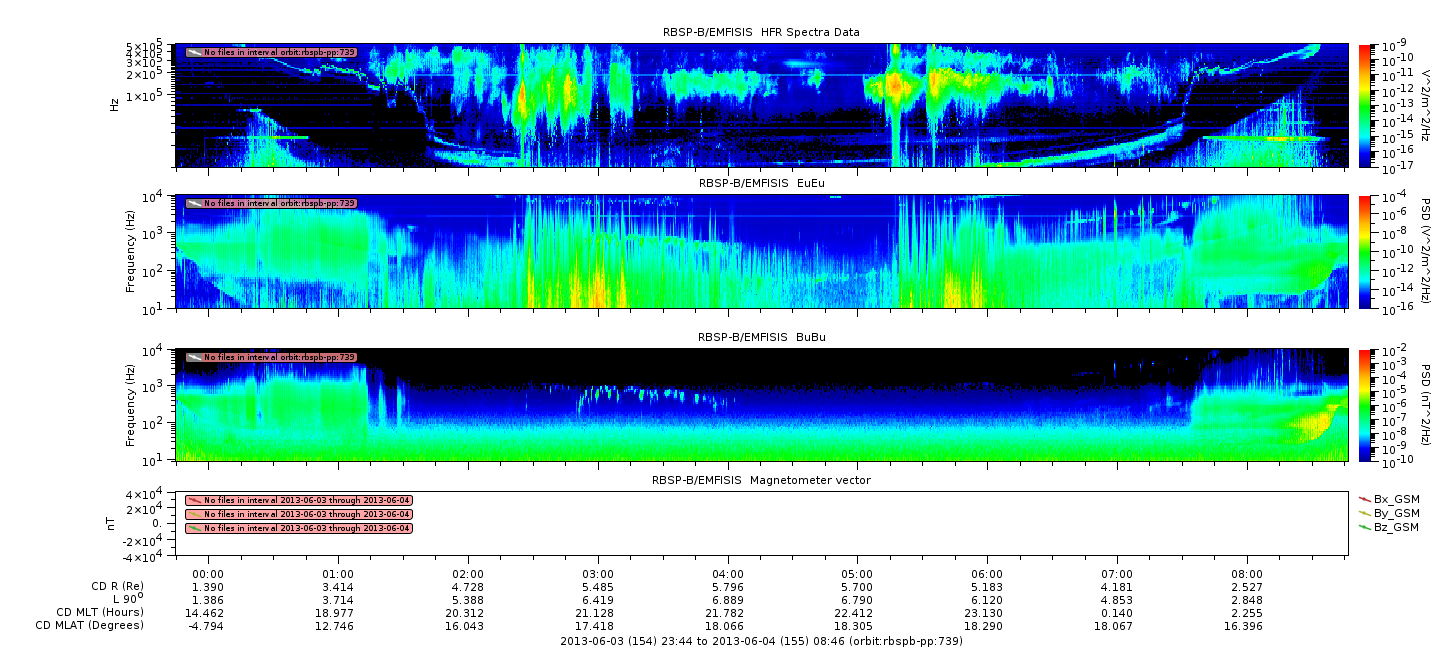Select the BuBu PSD color bar
Screen dimensions: 1447x658
1365,405
